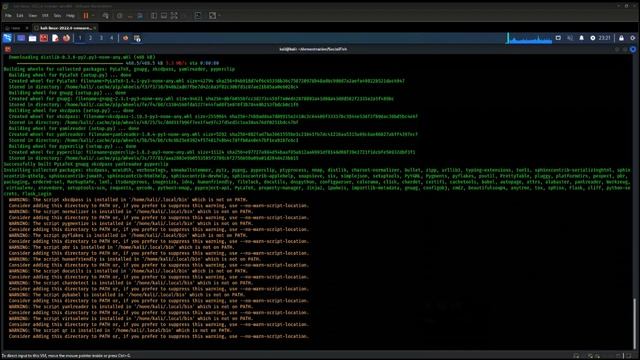This screenshot has width=640, height=360.
Task: Open the display tray icon
Action: 558,38
